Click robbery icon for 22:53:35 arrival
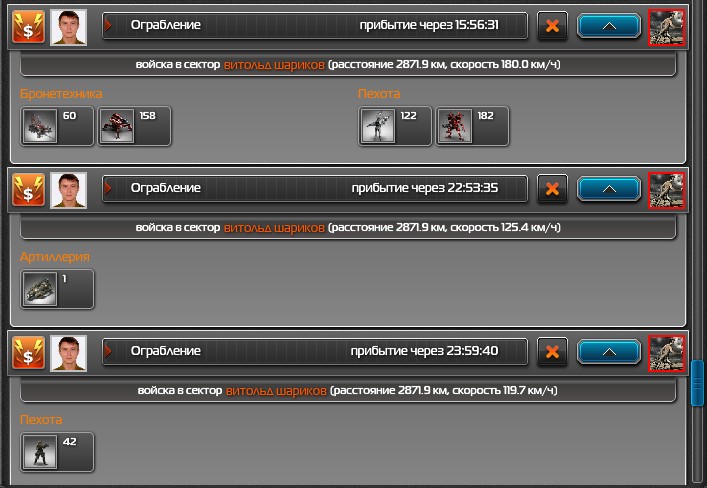Screen dimensions: 707x488 pyautogui.click(x=28, y=190)
